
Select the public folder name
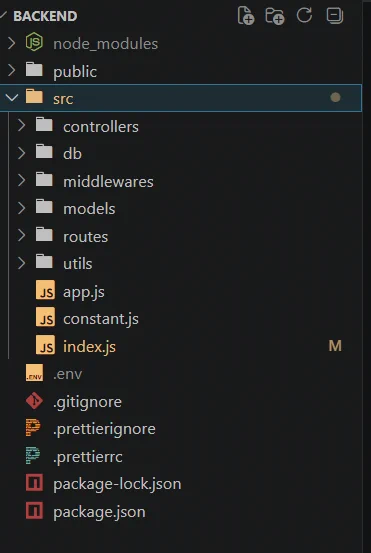pyautogui.click(x=75, y=72)
